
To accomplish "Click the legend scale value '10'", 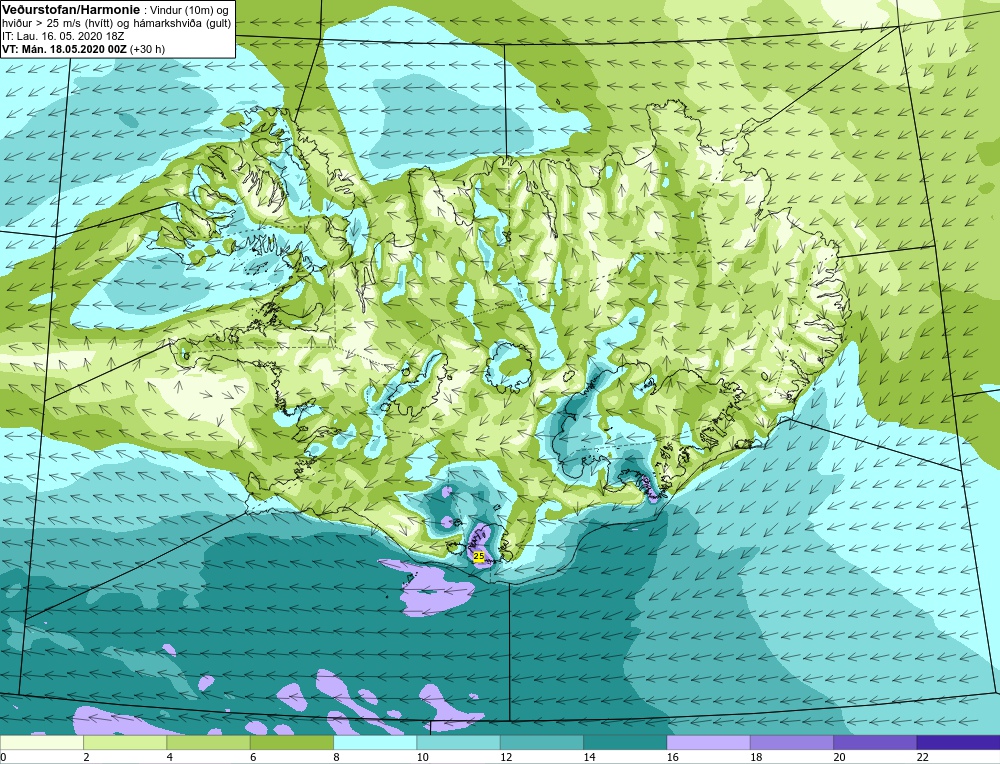I will pos(422,757).
